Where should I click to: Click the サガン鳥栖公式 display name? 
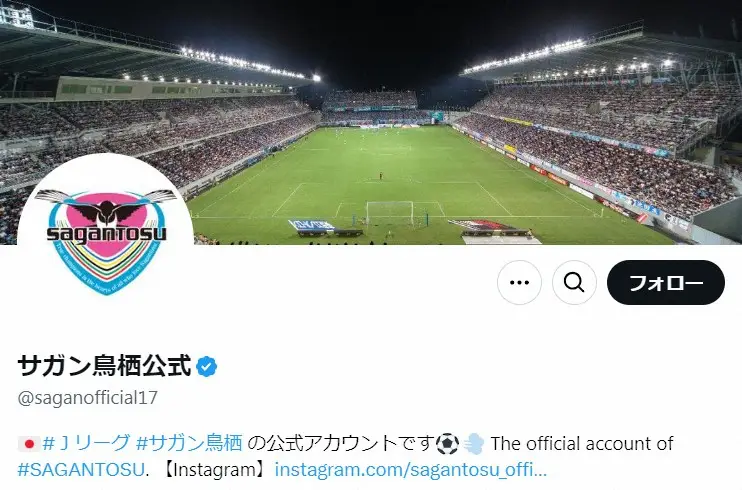pos(104,366)
